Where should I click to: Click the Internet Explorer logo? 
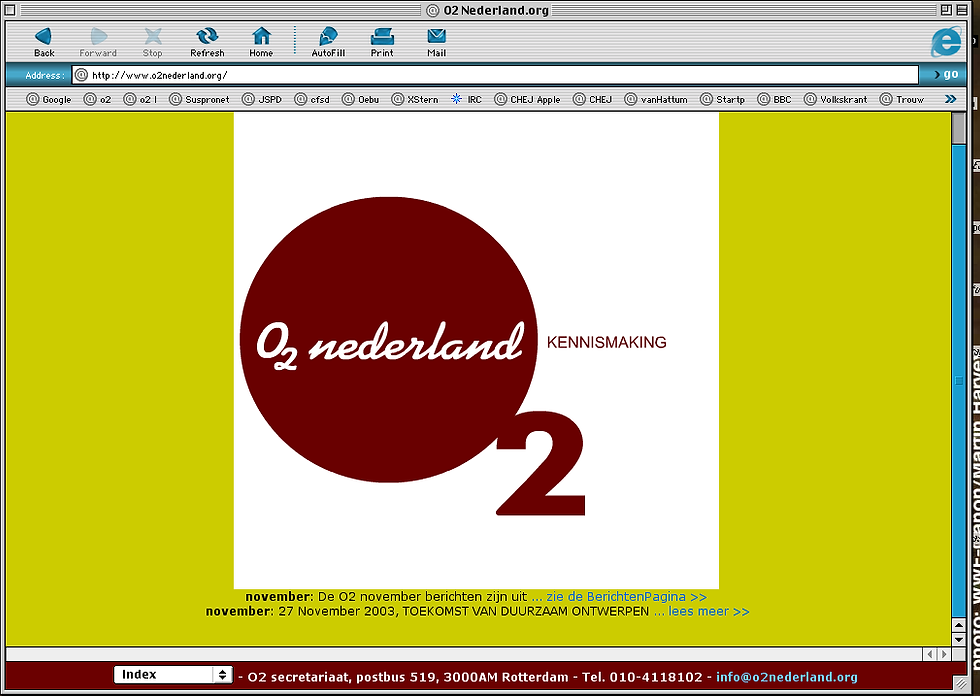tap(946, 42)
